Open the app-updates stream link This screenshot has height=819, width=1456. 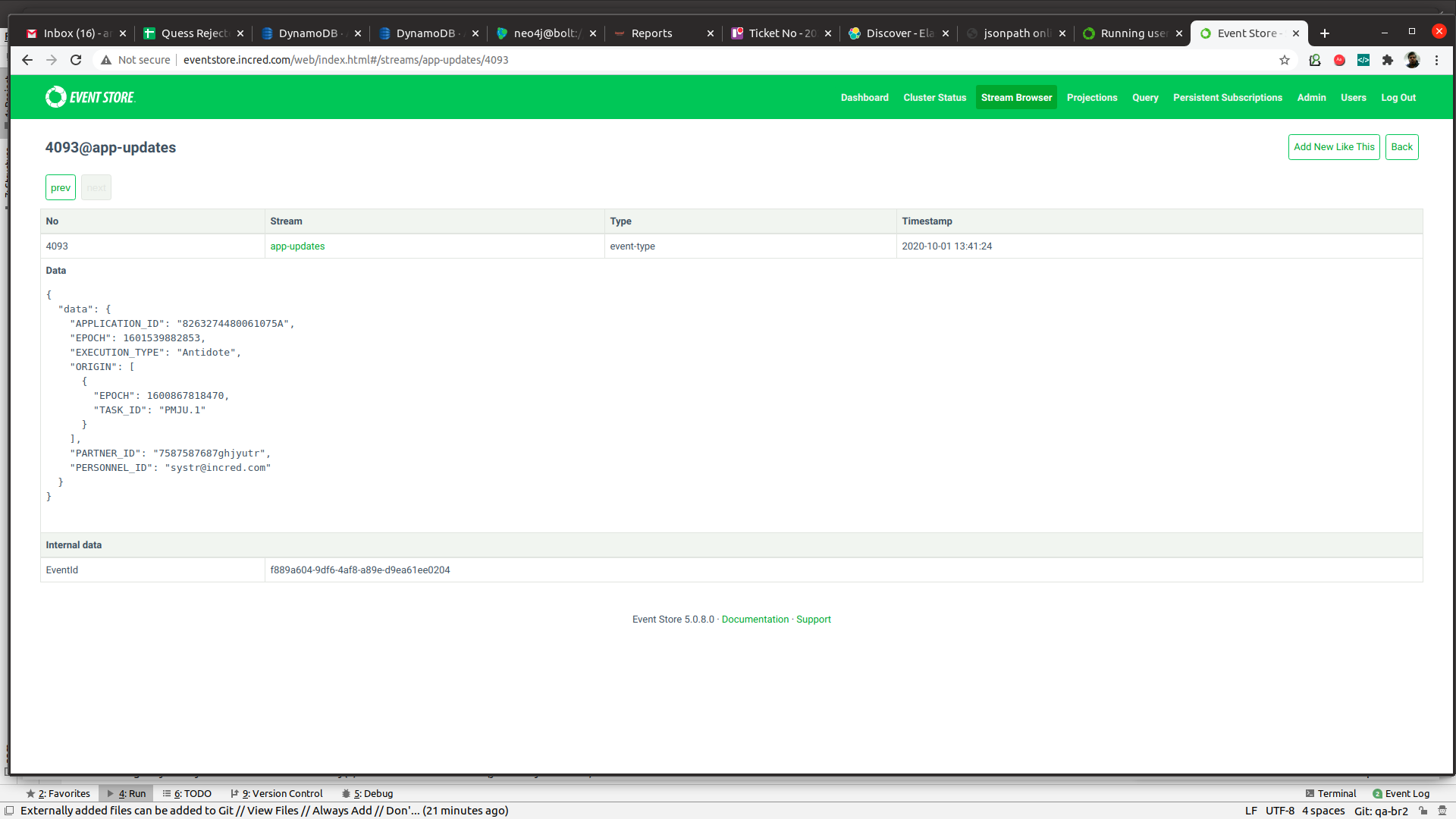(297, 246)
